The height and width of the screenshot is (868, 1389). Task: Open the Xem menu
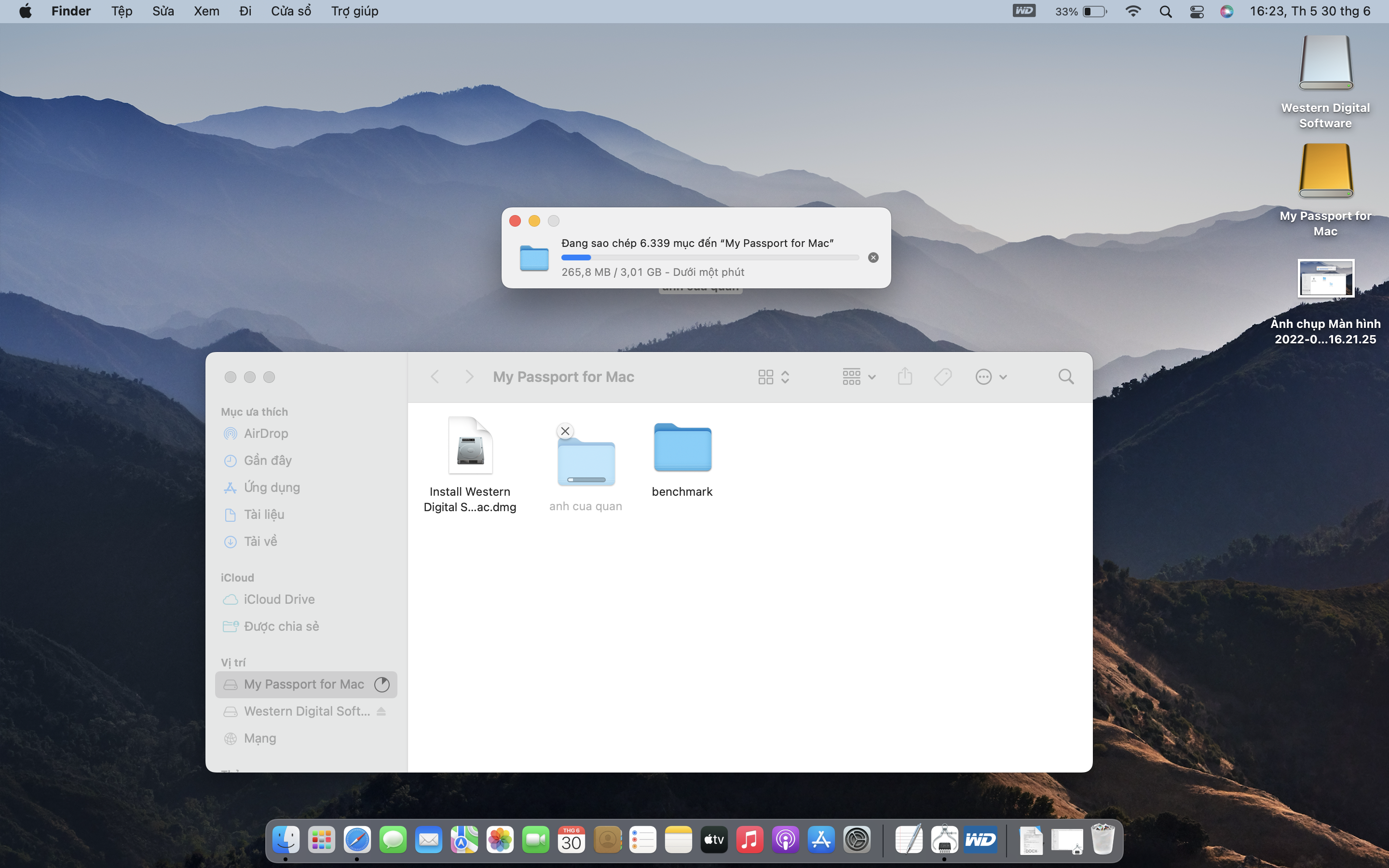206,11
